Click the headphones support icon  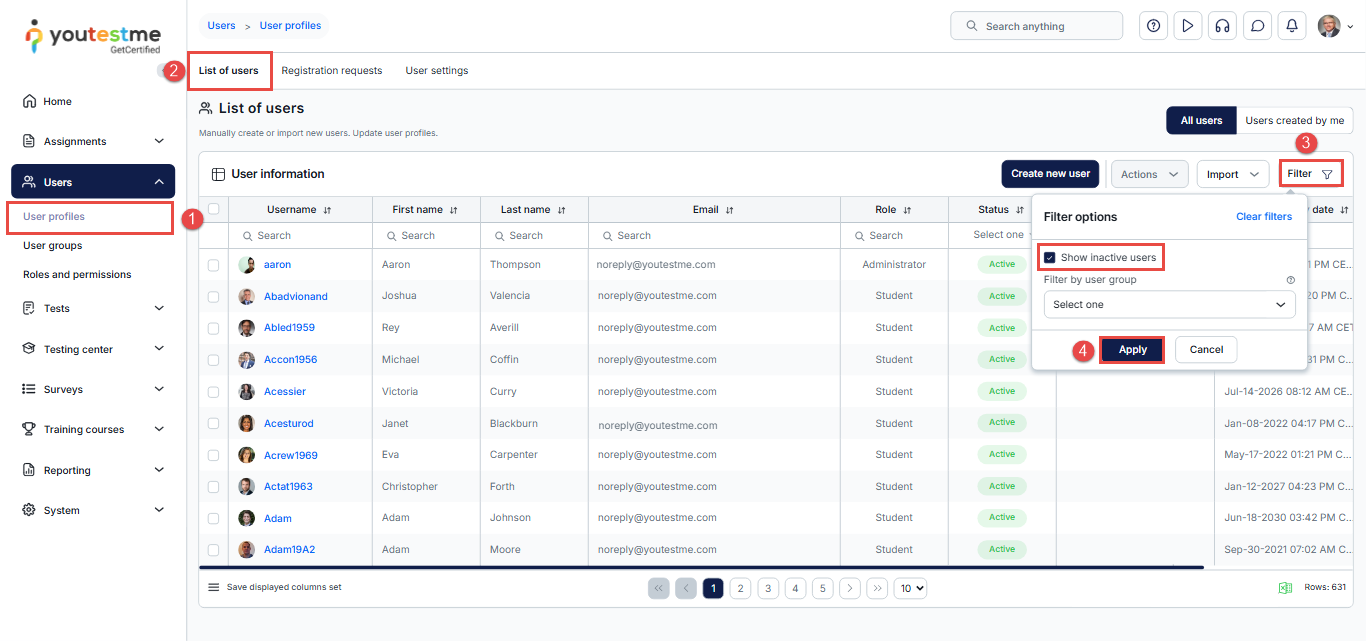click(x=1222, y=26)
